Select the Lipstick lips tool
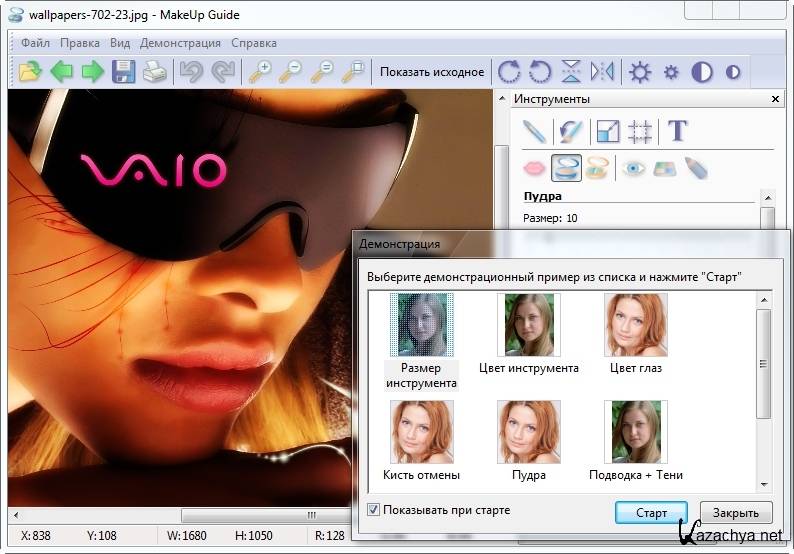 pyautogui.click(x=535, y=168)
